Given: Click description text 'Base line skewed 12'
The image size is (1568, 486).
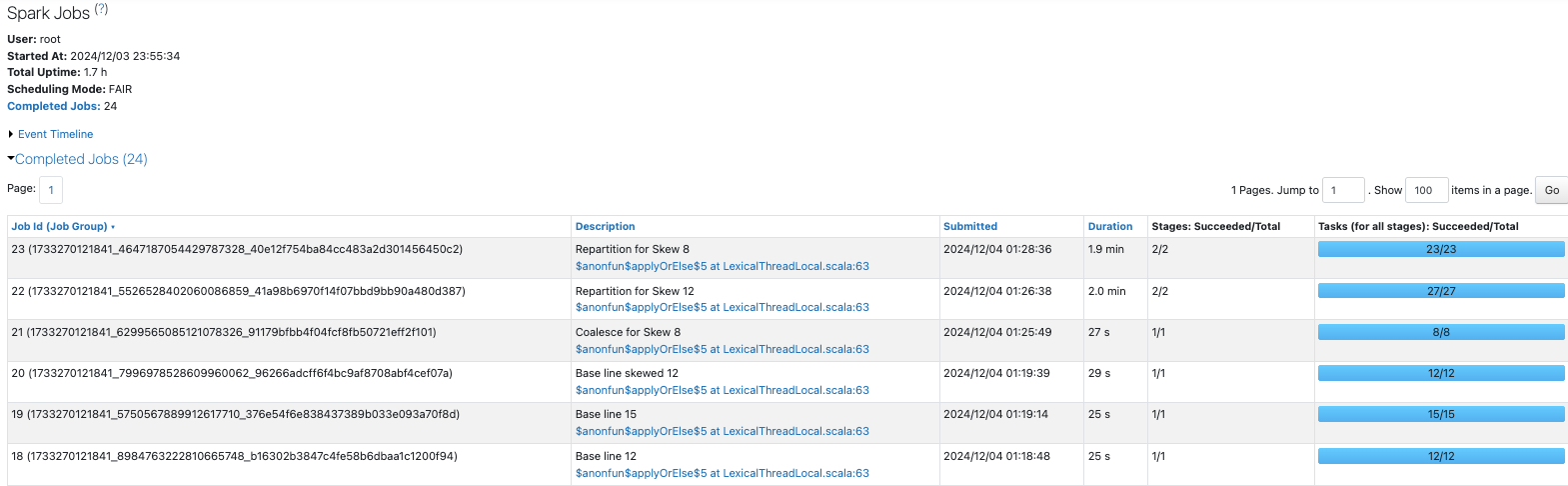Looking at the screenshot, I should pyautogui.click(x=627, y=373).
